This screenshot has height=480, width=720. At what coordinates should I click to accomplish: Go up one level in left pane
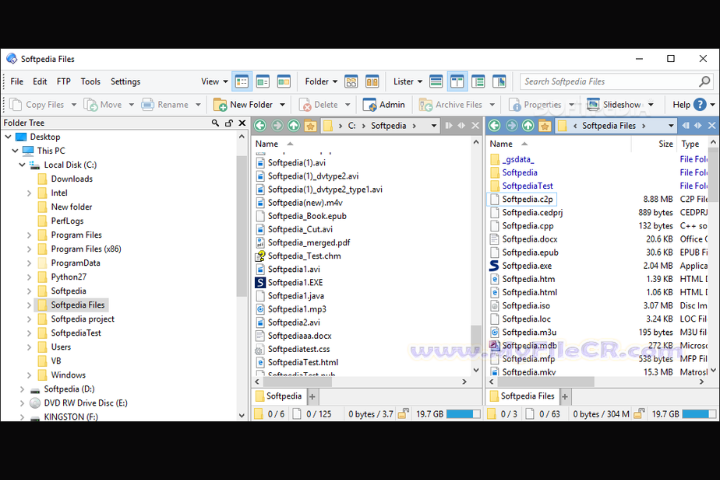294,125
